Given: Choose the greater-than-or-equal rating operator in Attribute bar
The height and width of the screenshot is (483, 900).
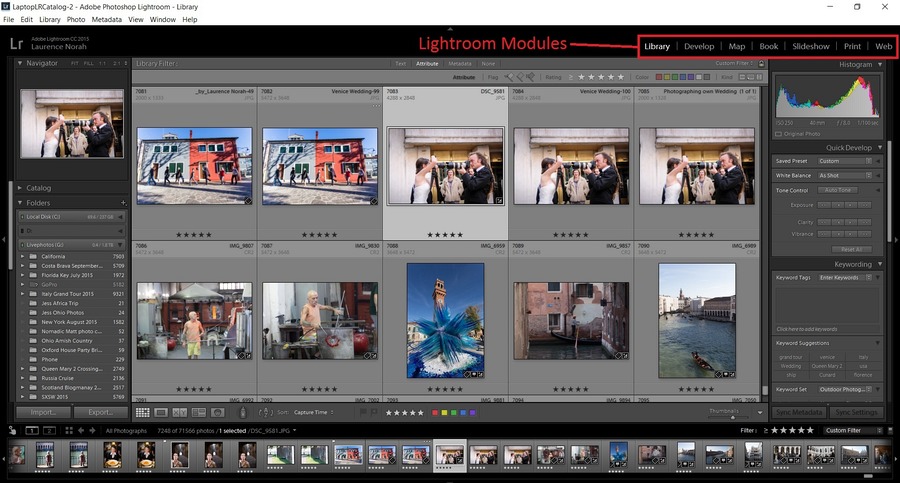Looking at the screenshot, I should (x=571, y=77).
